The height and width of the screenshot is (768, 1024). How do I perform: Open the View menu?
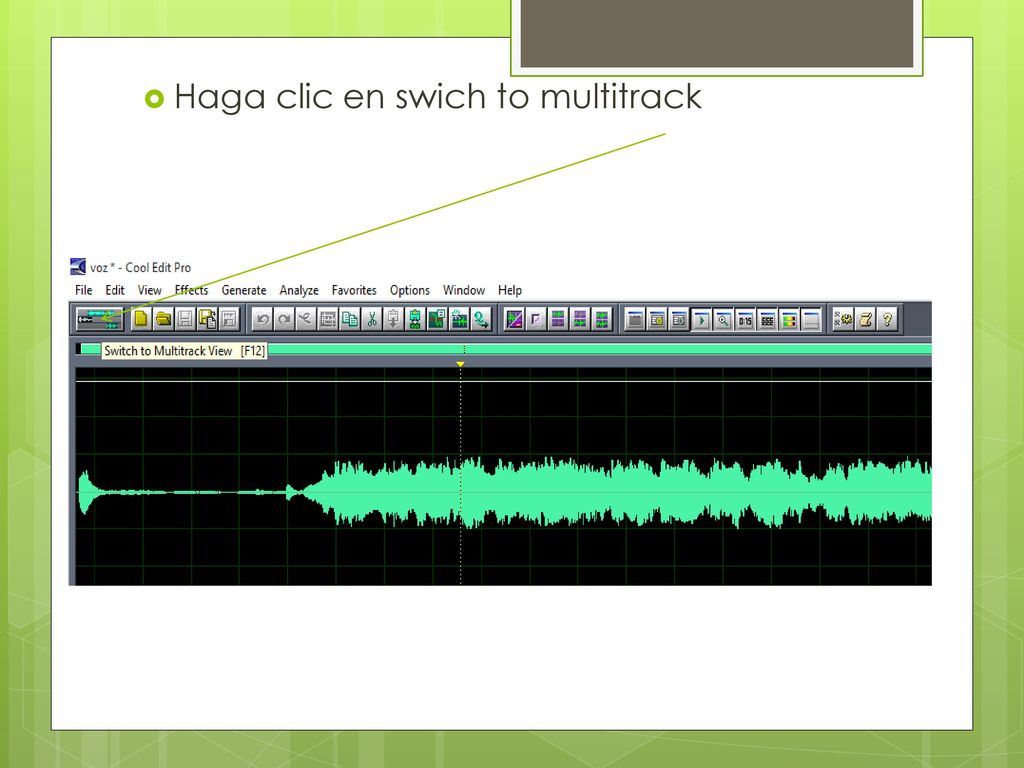150,290
